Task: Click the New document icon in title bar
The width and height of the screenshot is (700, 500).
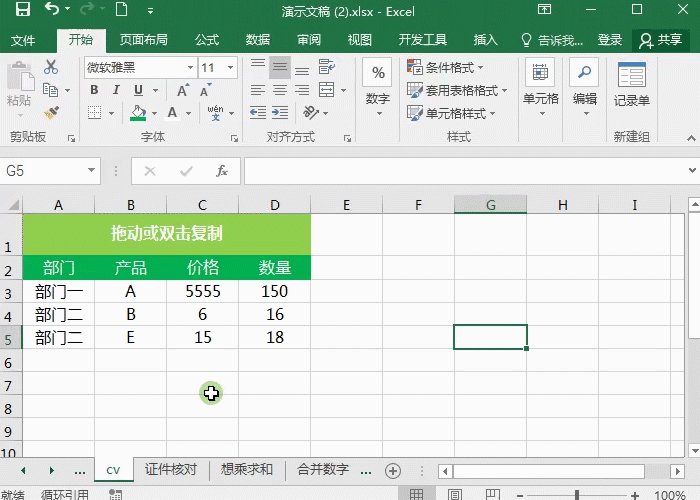Action: point(121,9)
